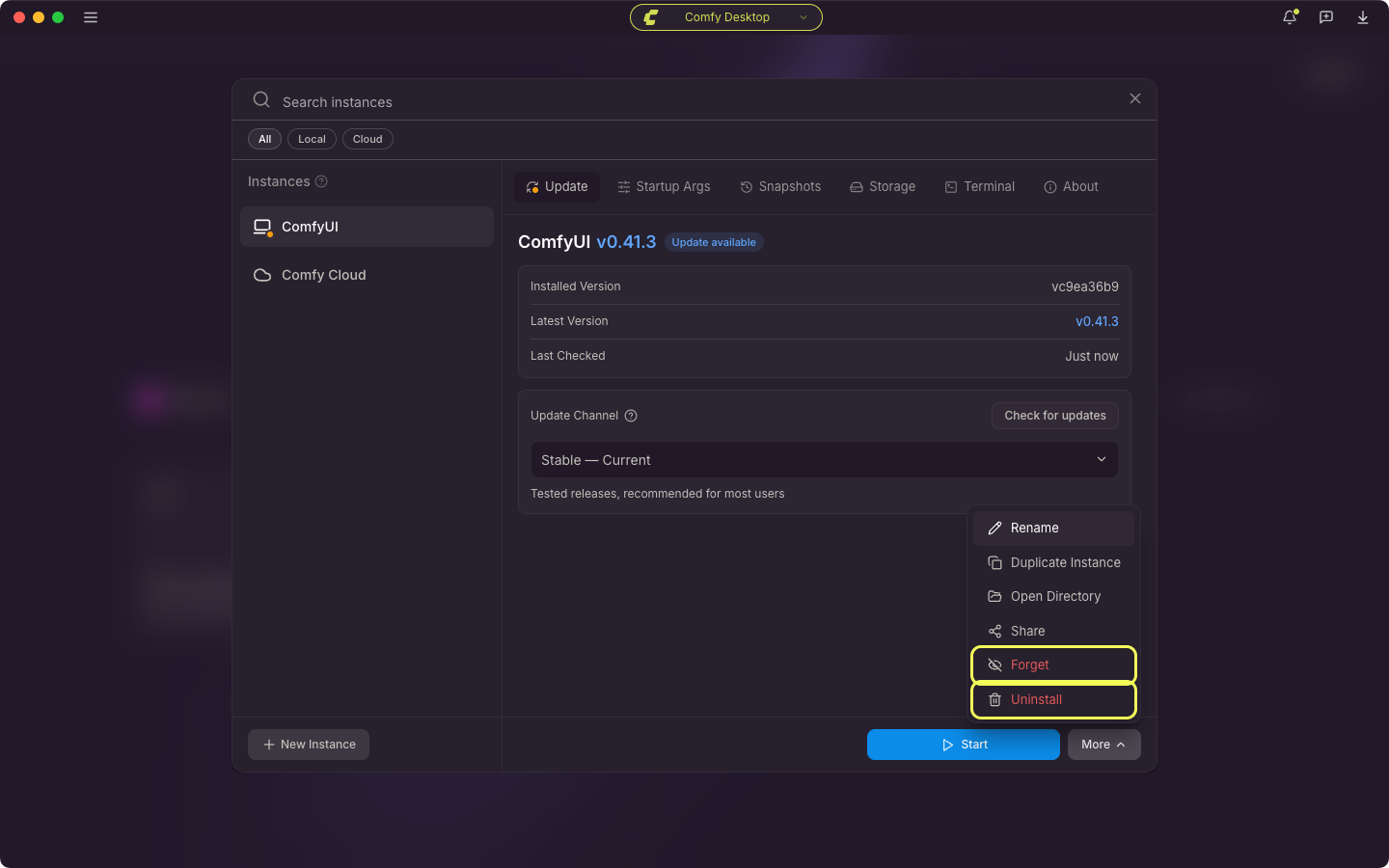This screenshot has height=868, width=1389.
Task: Click the Update Channel help icon
Action: point(631,416)
